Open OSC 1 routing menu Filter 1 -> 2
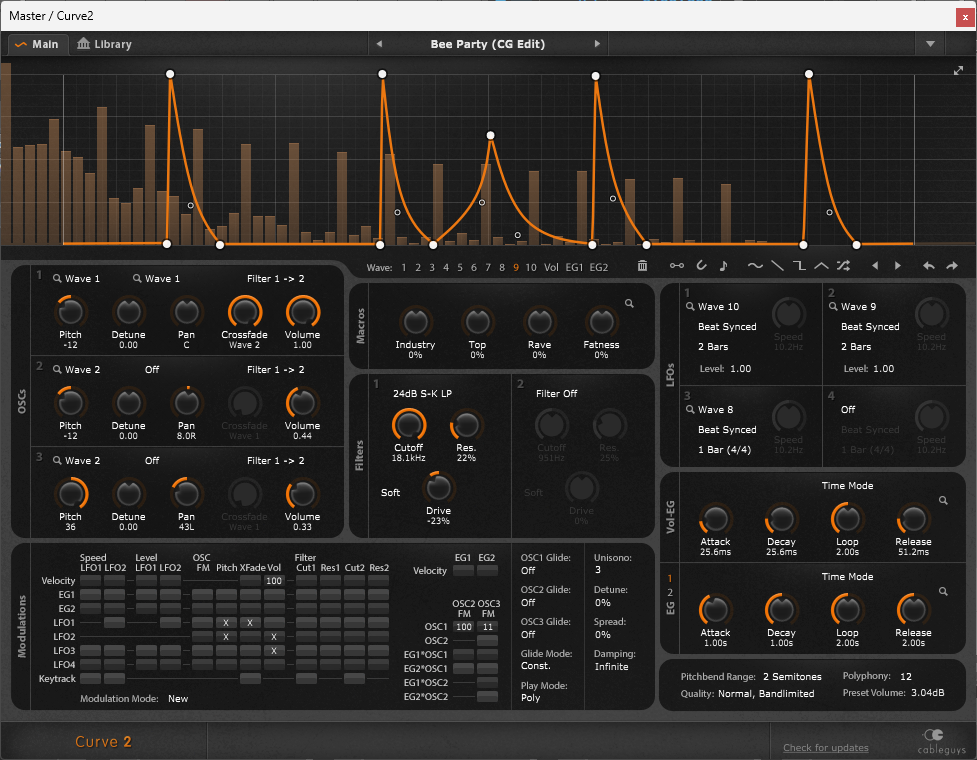The width and height of the screenshot is (977, 760). click(x=275, y=278)
